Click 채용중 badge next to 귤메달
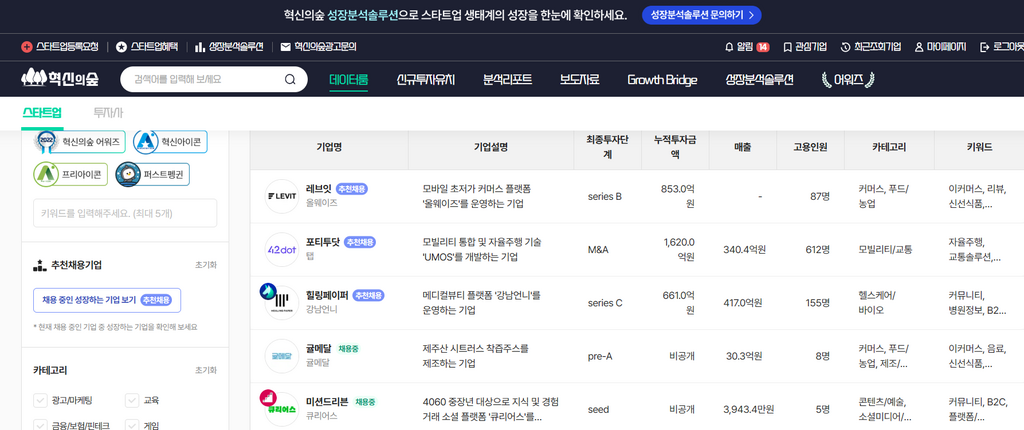This screenshot has height=430, width=1024. (349, 348)
